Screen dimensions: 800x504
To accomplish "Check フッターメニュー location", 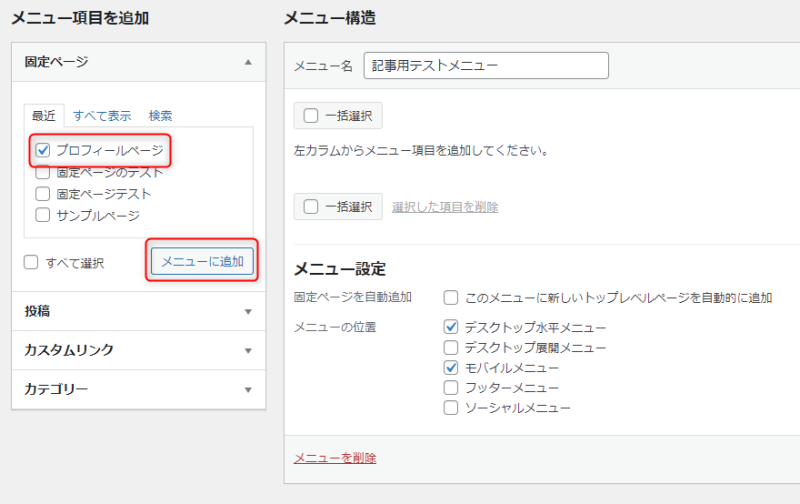I will (451, 388).
